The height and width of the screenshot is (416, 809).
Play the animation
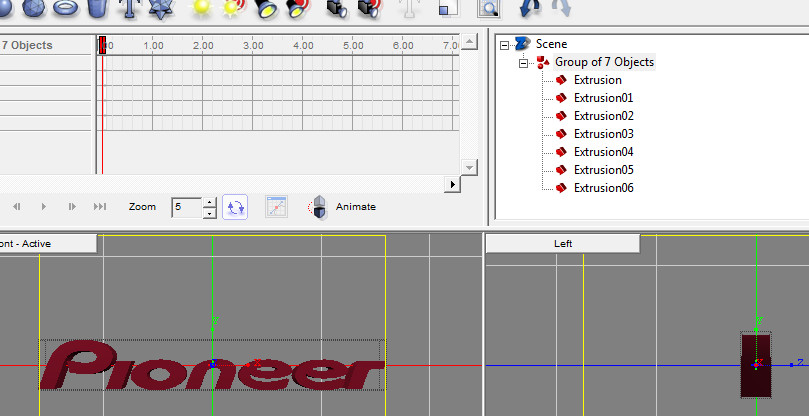click(44, 207)
